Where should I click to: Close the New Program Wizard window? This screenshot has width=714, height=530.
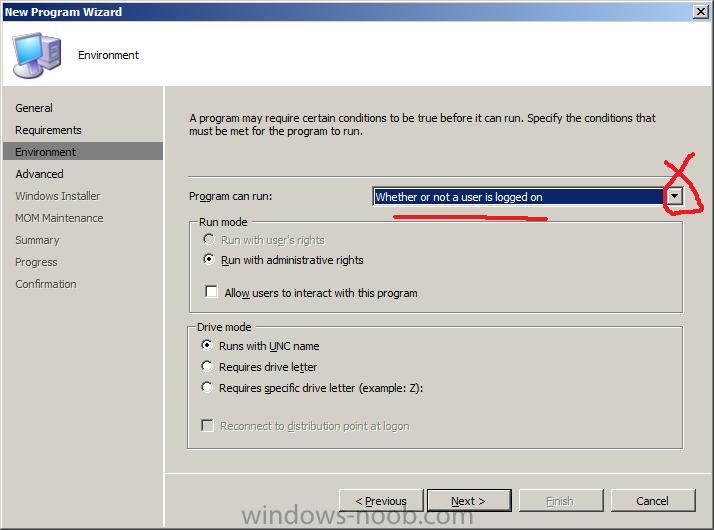click(700, 12)
